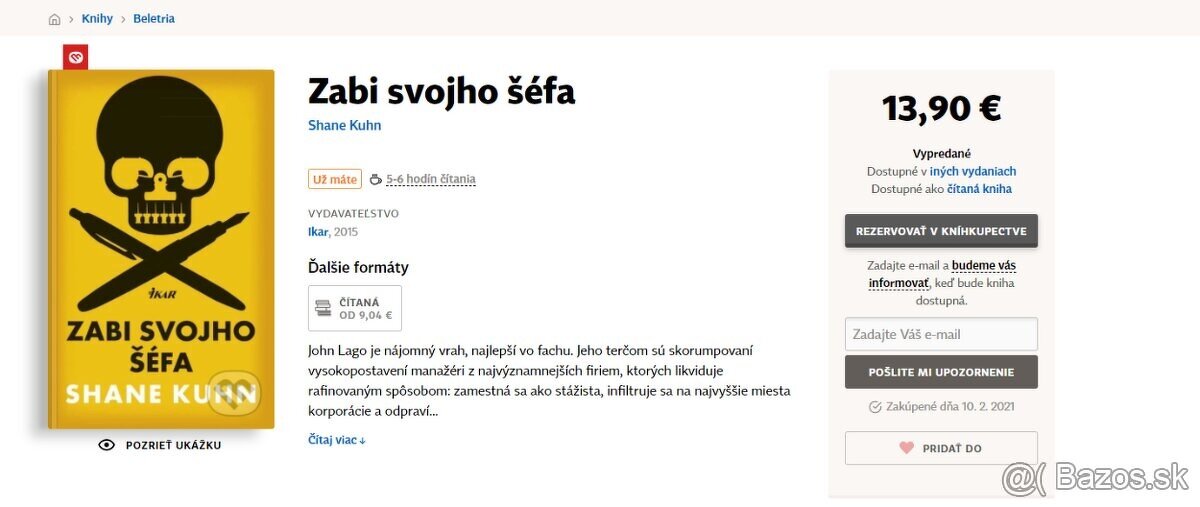
Task: Click the coffee cup reading time icon
Action: pos(376,180)
